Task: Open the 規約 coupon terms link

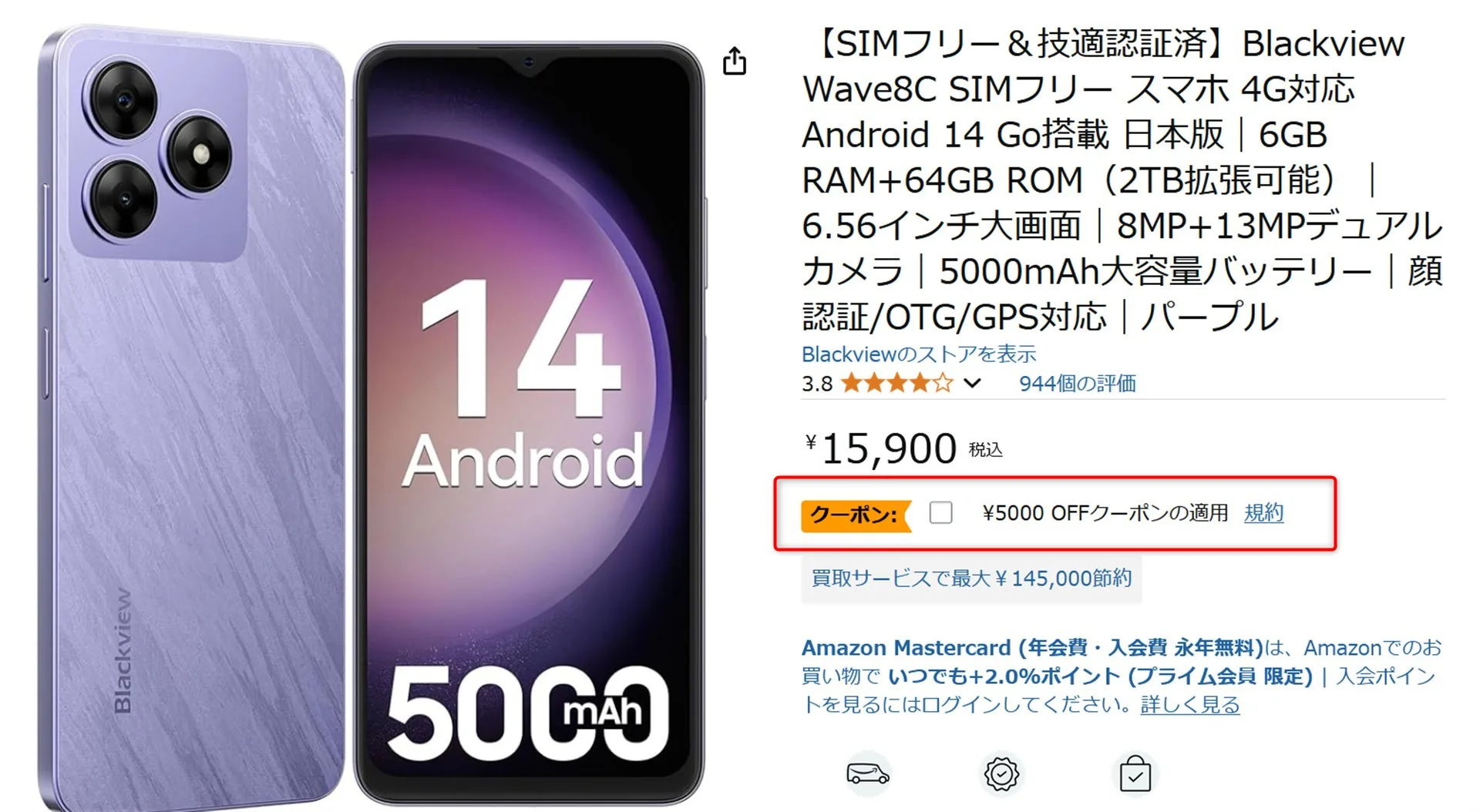Action: tap(1263, 513)
